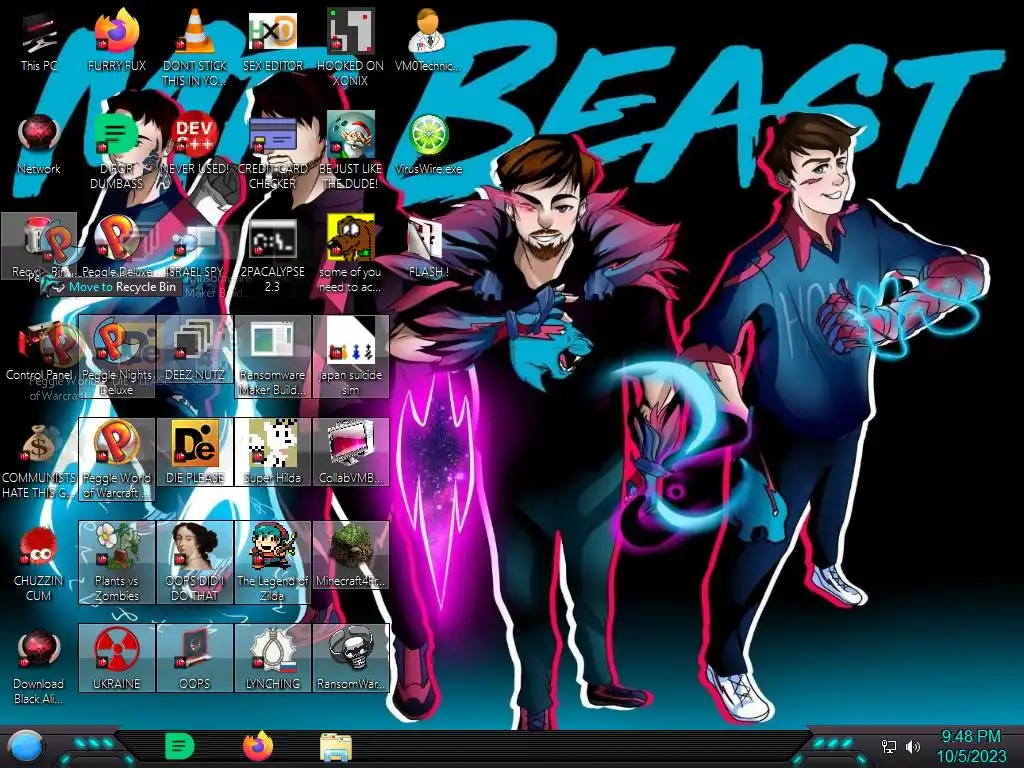Open the Control Panel desktop icon

tap(39, 353)
